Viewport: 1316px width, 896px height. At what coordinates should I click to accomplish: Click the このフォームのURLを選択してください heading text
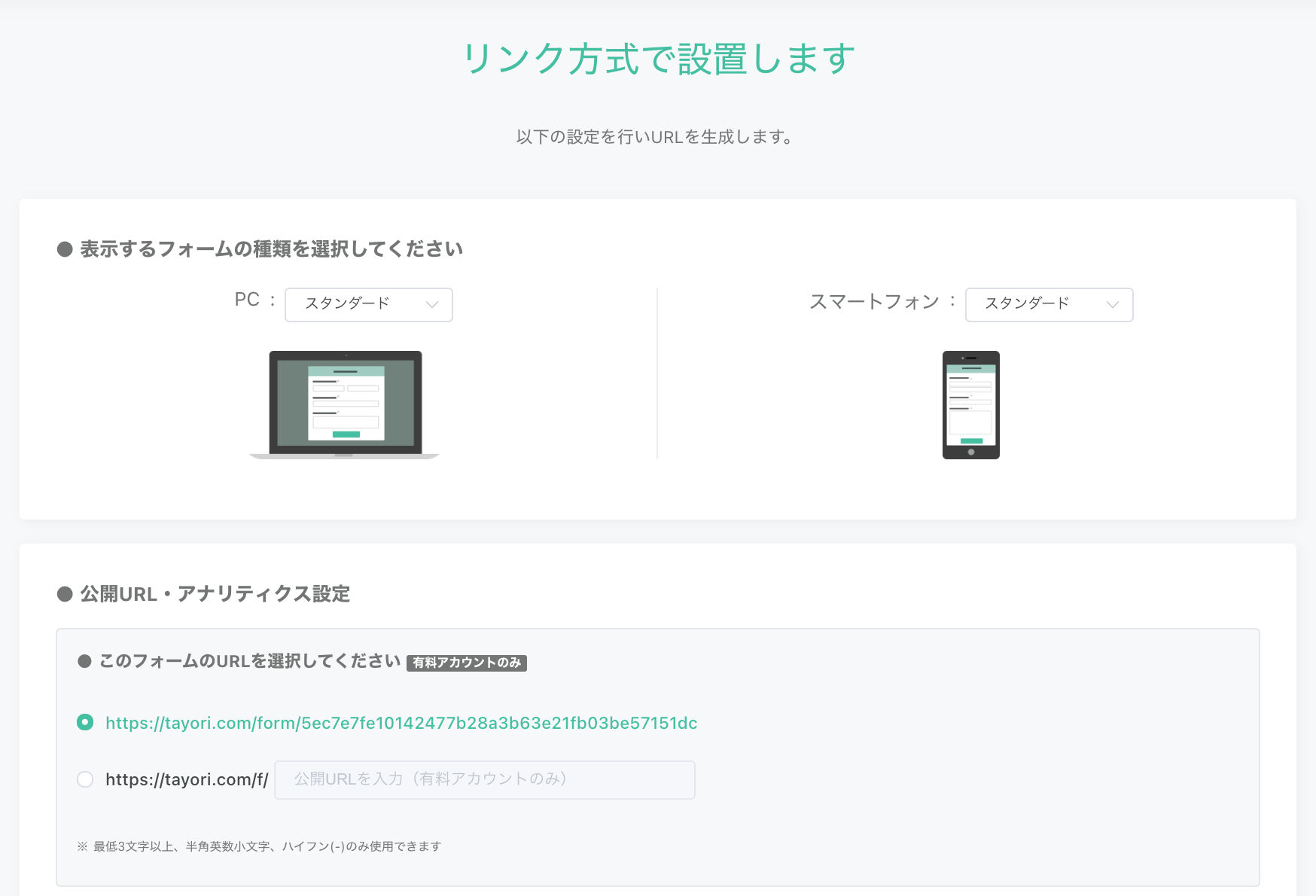[250, 661]
